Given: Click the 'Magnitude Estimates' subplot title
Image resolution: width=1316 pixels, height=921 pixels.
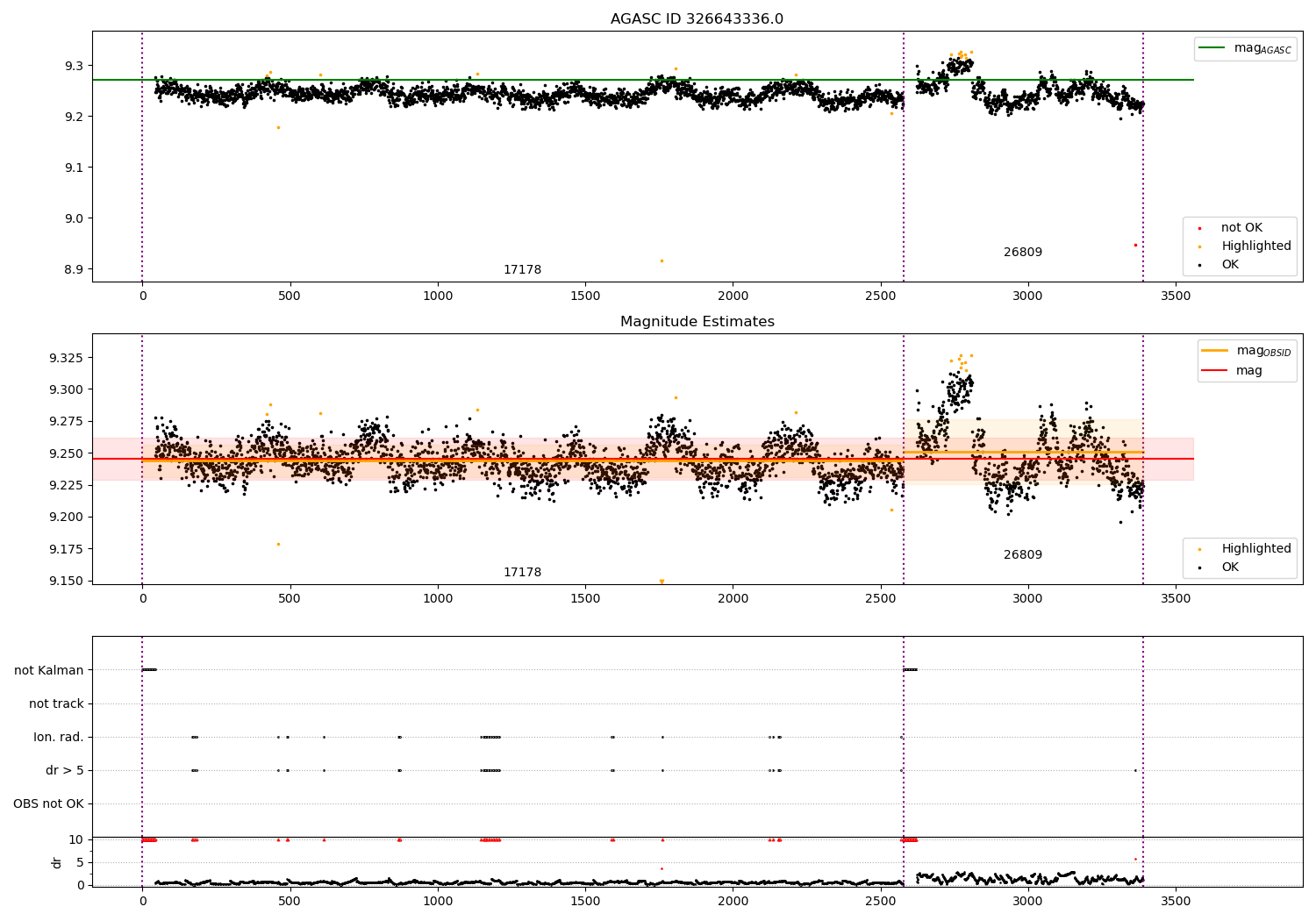Looking at the screenshot, I should click(x=697, y=322).
